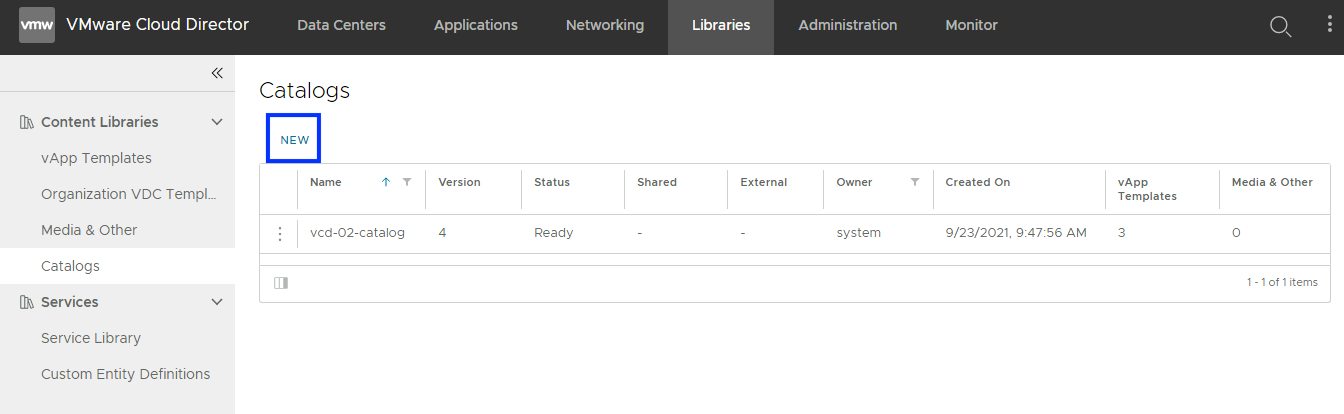Open the column chooser icon below the table

coord(281,283)
